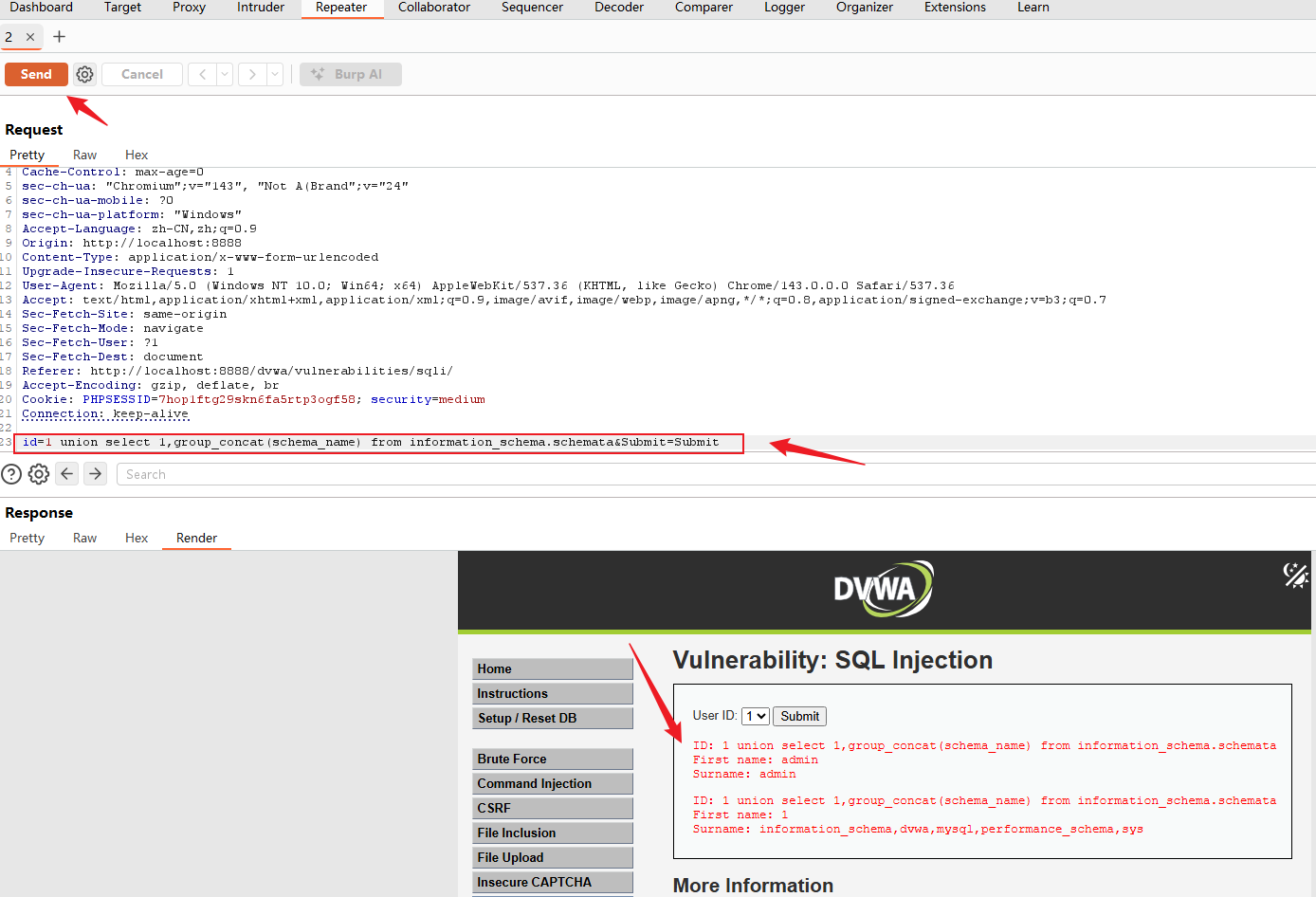Click the Cancel button
This screenshot has width=1316, height=897.
[x=142, y=74]
